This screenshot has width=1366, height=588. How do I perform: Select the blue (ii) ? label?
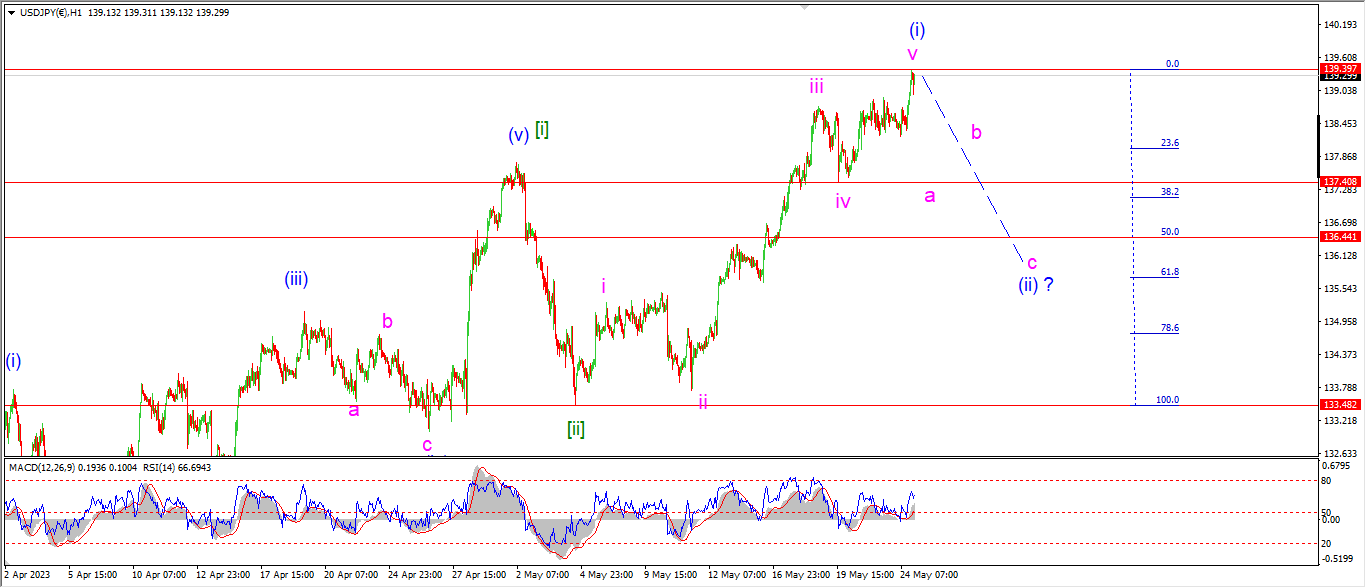(x=1036, y=284)
